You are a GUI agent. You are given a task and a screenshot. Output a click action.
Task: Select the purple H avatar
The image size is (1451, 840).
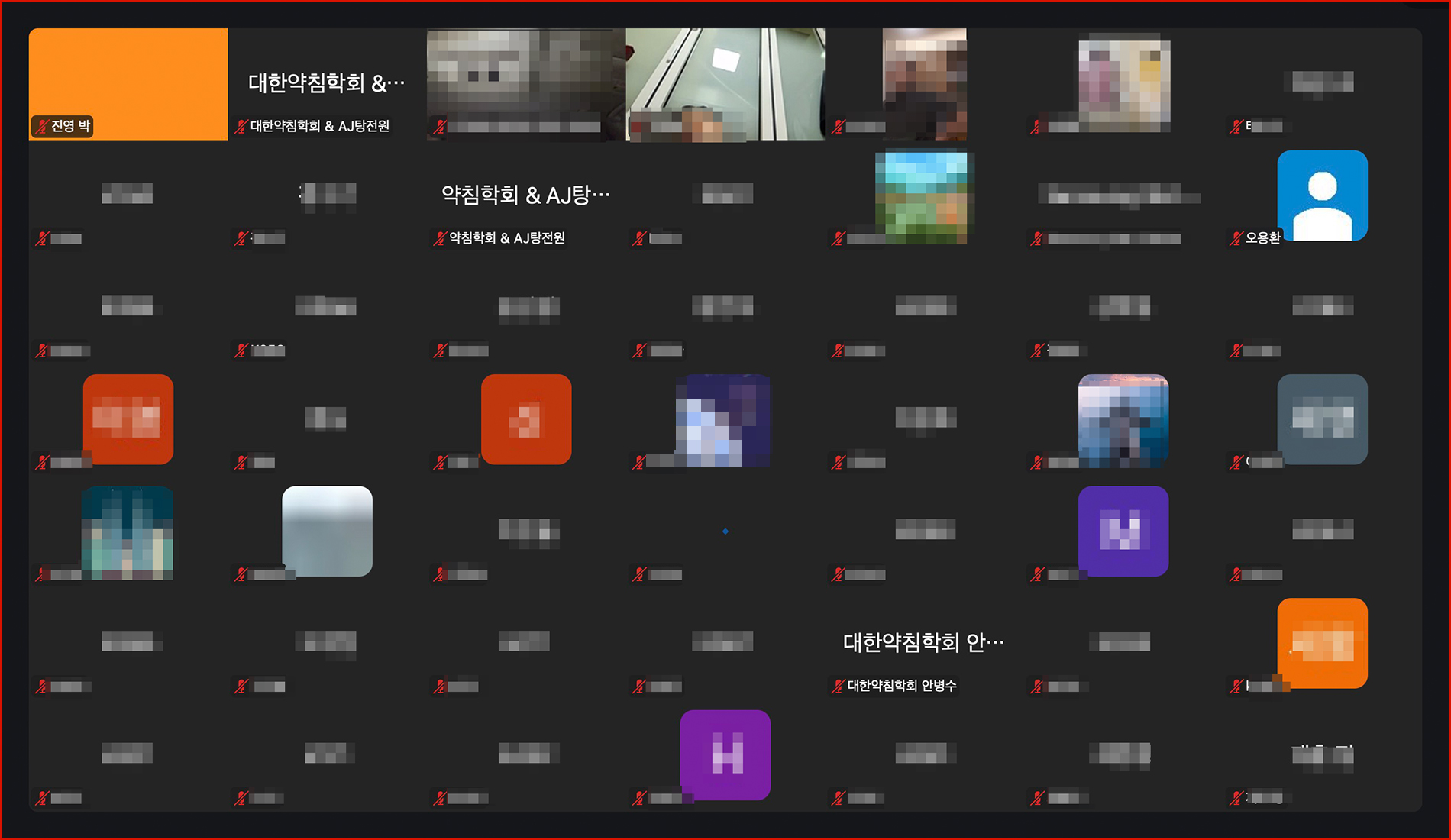(725, 755)
